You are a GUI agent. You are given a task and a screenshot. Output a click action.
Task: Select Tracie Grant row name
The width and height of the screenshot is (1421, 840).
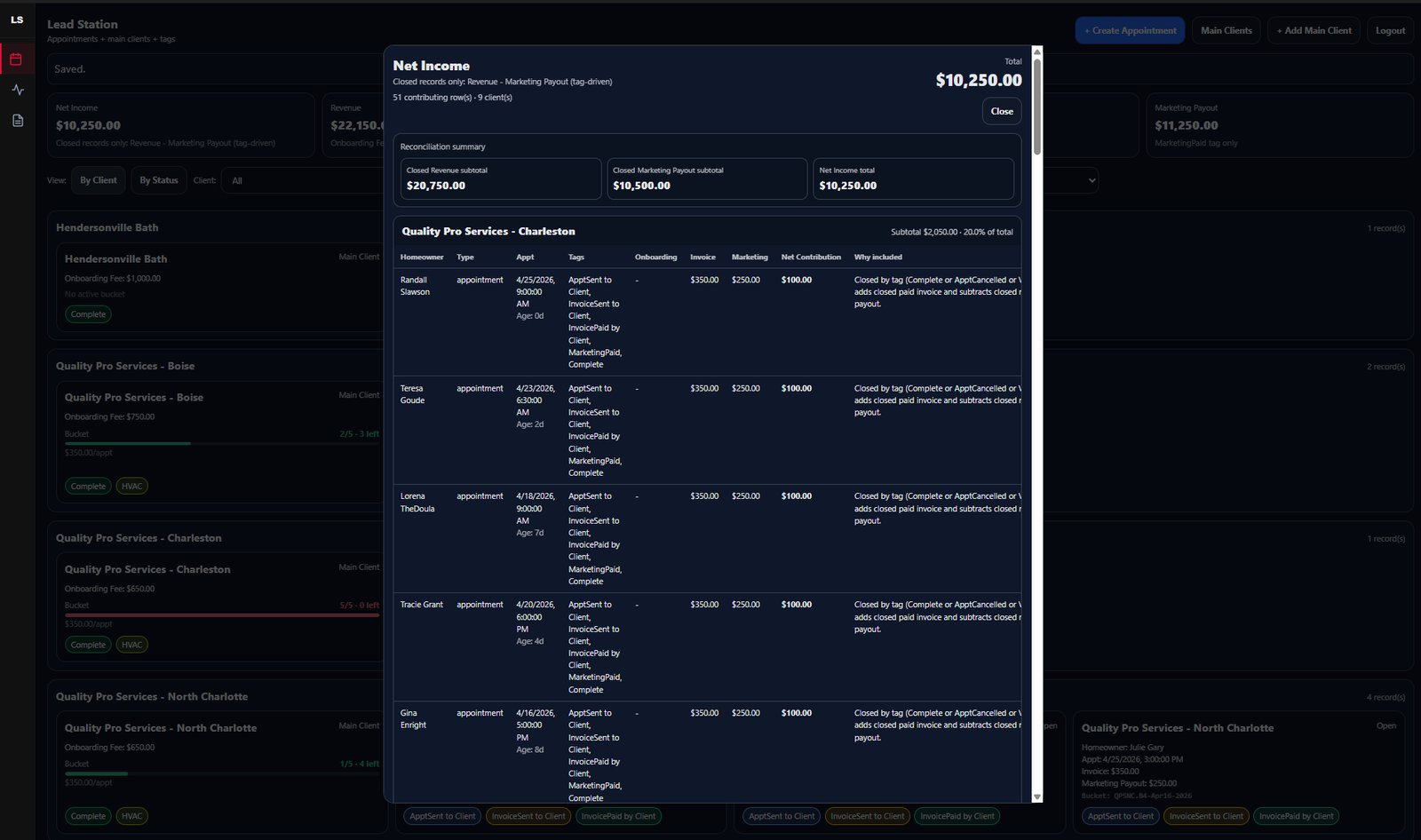(422, 605)
